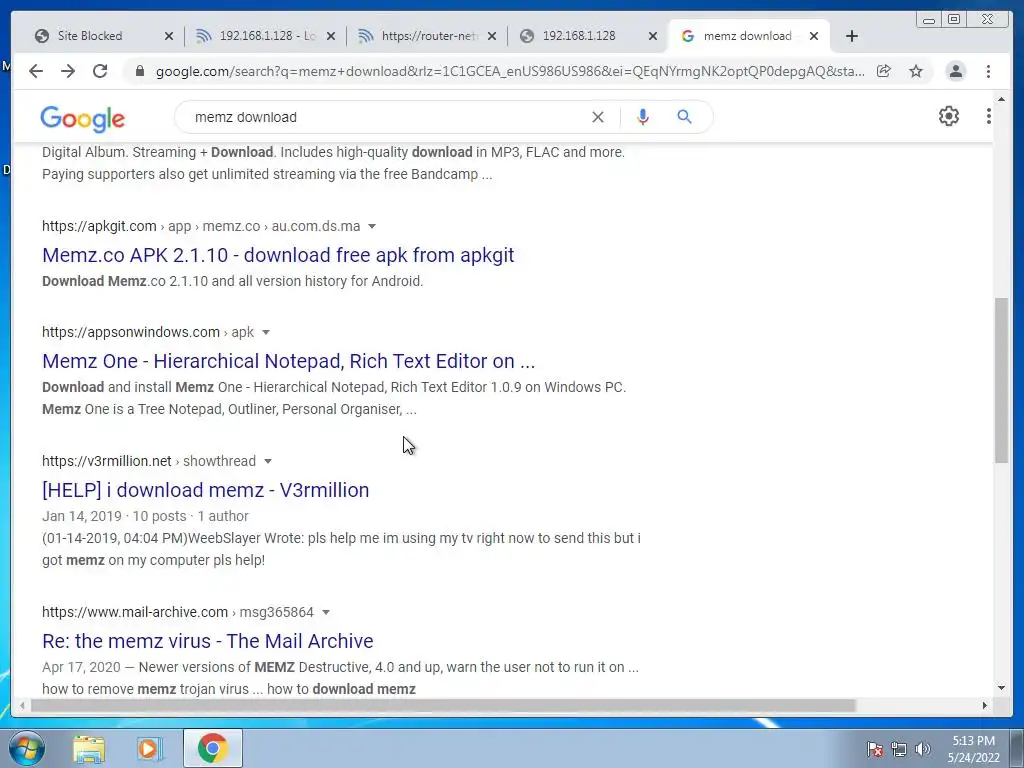Click the Chrome taskbar icon
This screenshot has width=1024, height=768.
tap(213, 748)
